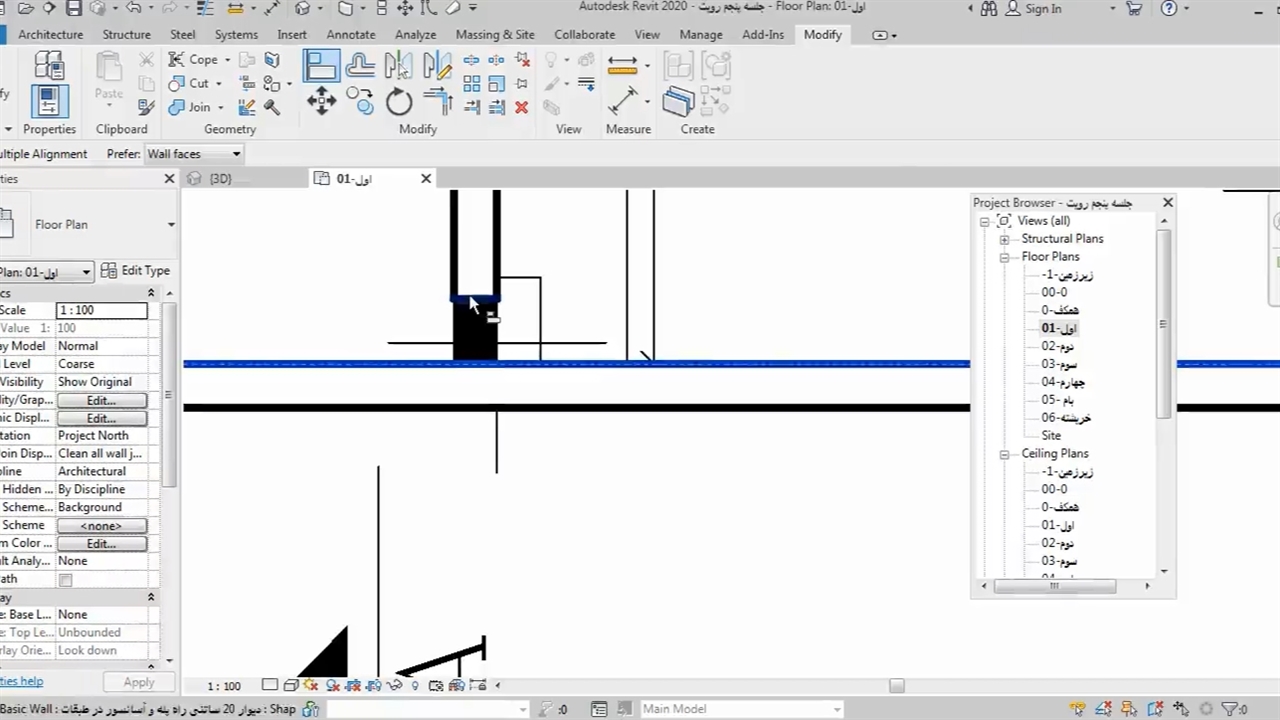
Task: Activate the Trim/Extend to Corner tool
Action: (x=437, y=101)
